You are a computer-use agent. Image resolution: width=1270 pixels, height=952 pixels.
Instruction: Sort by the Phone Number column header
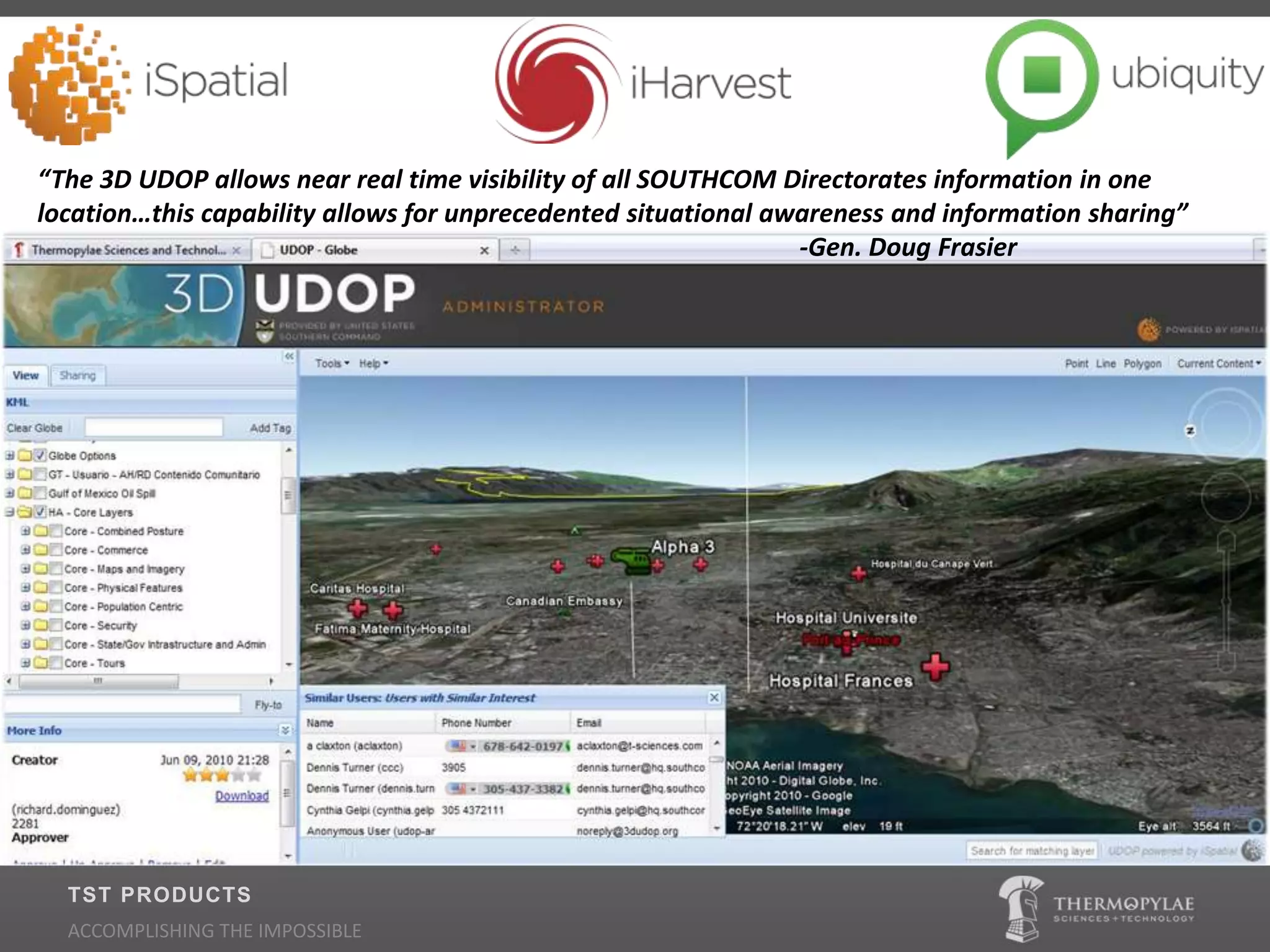(503, 723)
